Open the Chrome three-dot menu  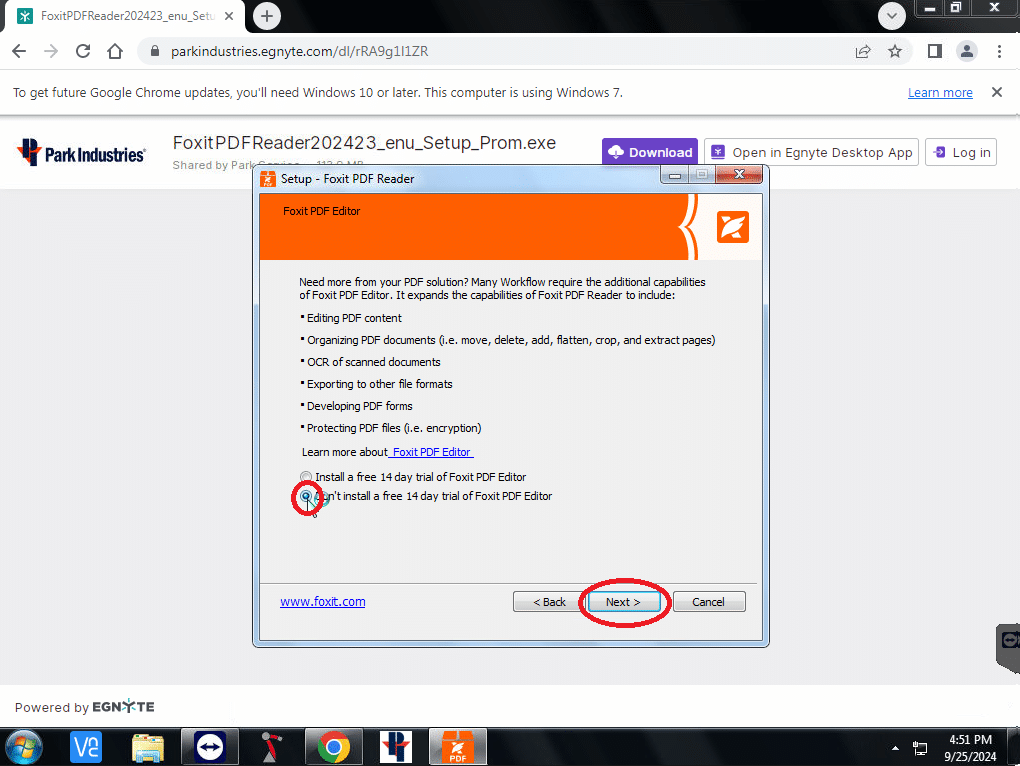pyautogui.click(x=999, y=51)
